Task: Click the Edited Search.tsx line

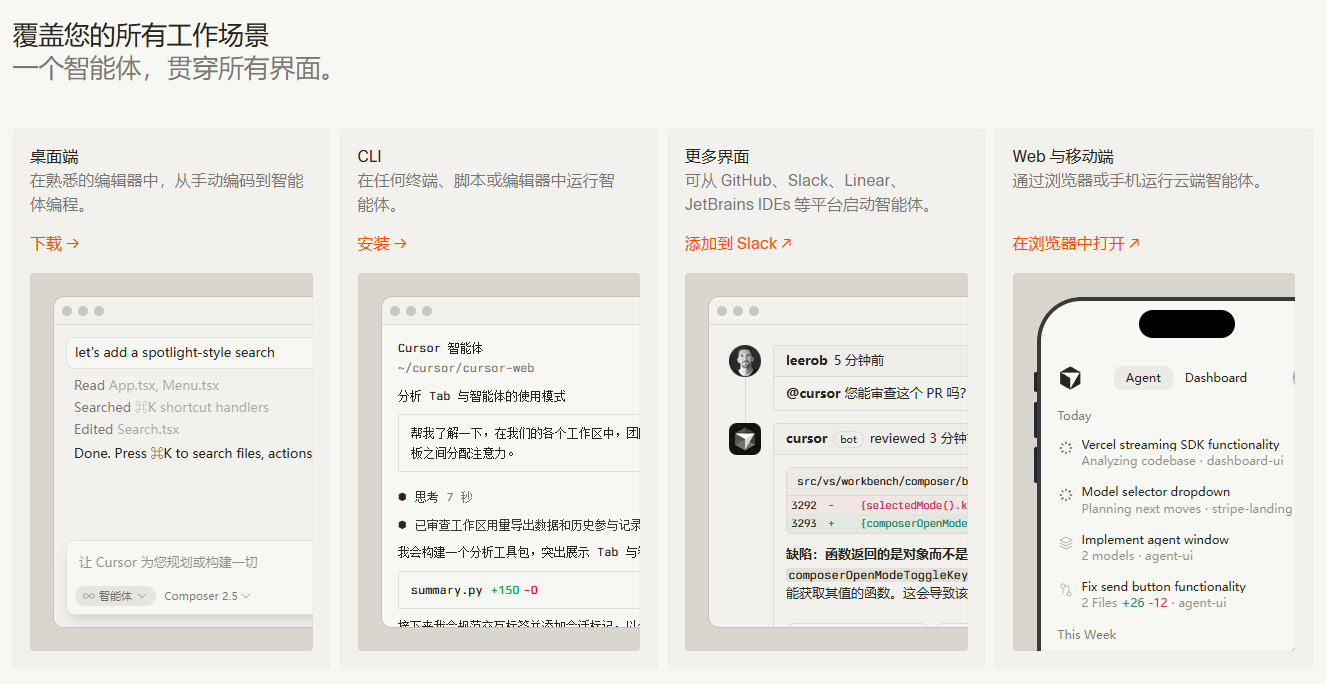Action: pyautogui.click(x=127, y=429)
